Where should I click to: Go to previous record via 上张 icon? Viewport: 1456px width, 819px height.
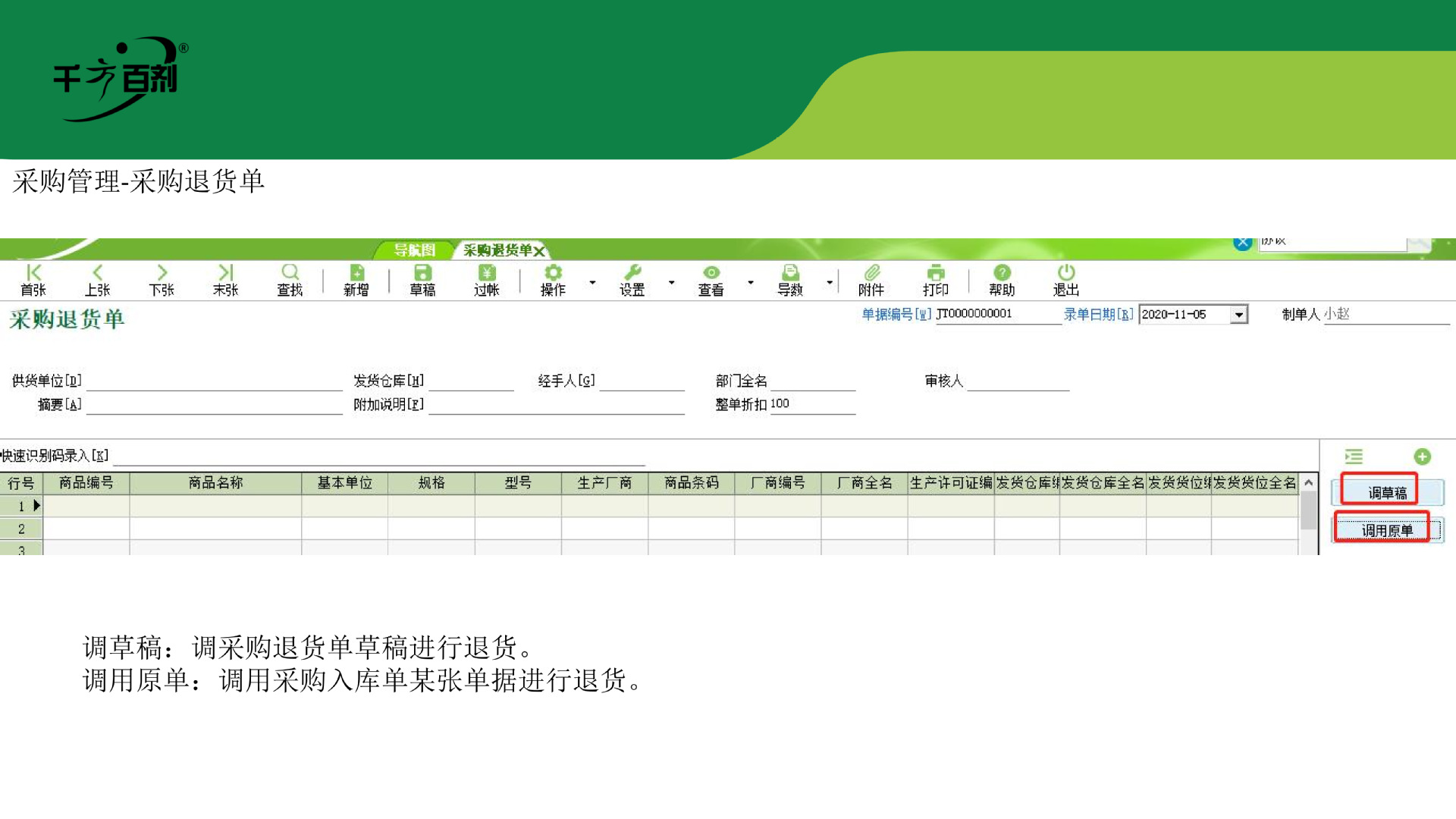click(x=97, y=279)
